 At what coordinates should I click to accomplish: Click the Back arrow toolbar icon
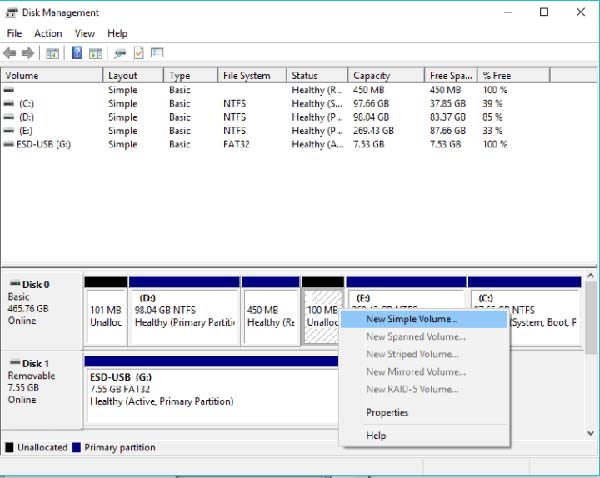click(x=10, y=53)
